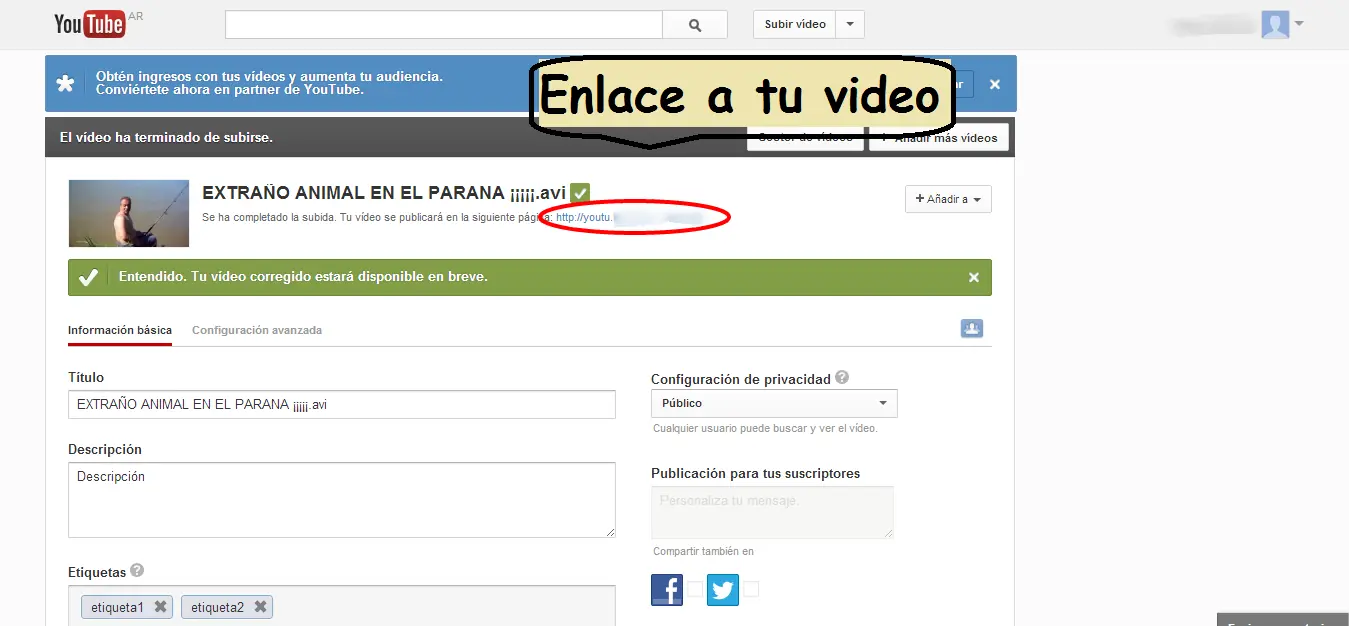Select the etiqueta2 tag chip
Viewport: 1349px width, 626px height.
click(227, 607)
